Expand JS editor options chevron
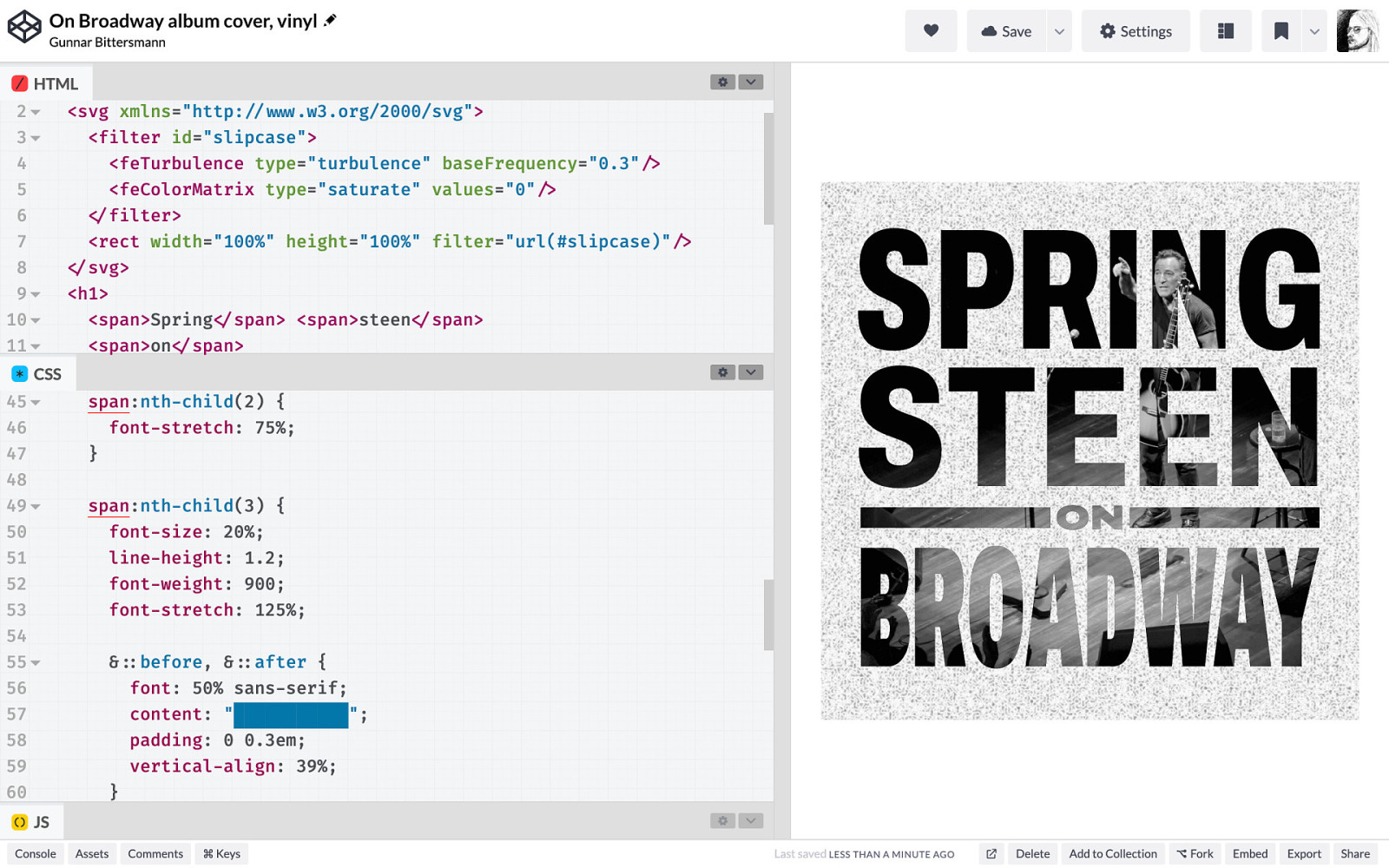The width and height of the screenshot is (1389, 868). click(x=751, y=820)
